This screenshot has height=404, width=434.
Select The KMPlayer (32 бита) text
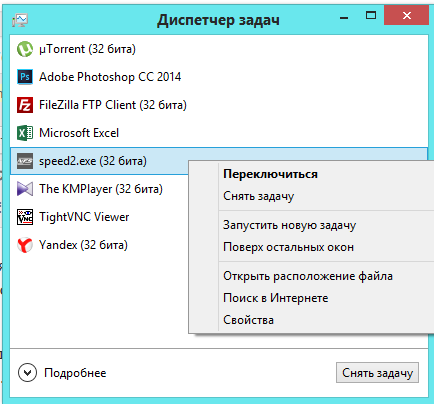tap(101, 189)
